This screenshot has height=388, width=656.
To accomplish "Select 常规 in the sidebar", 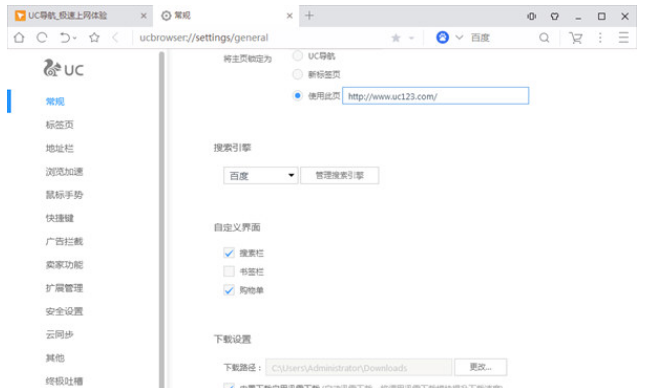I will pos(55,101).
